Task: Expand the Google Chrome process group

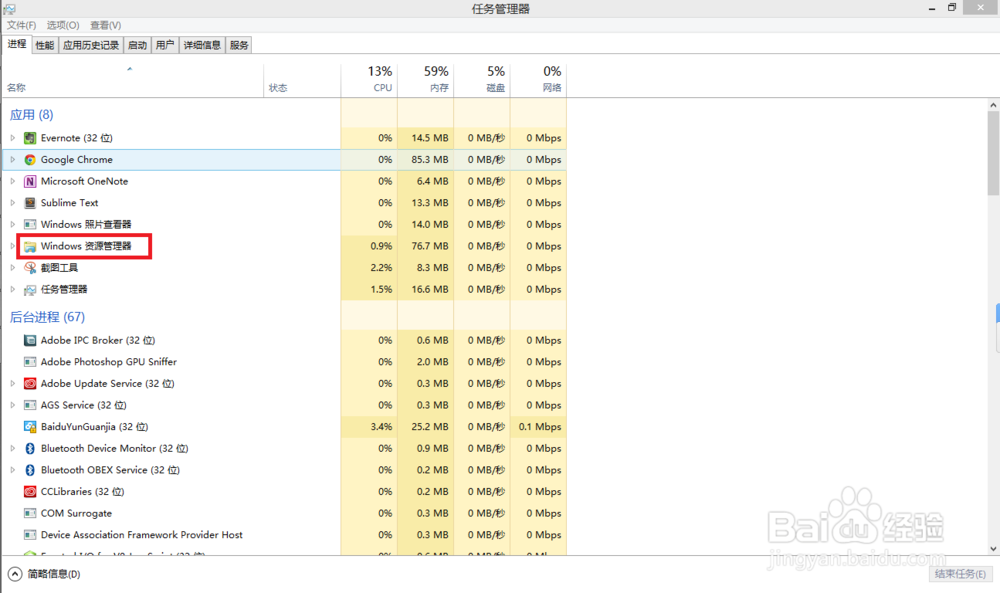Action: [x=12, y=159]
